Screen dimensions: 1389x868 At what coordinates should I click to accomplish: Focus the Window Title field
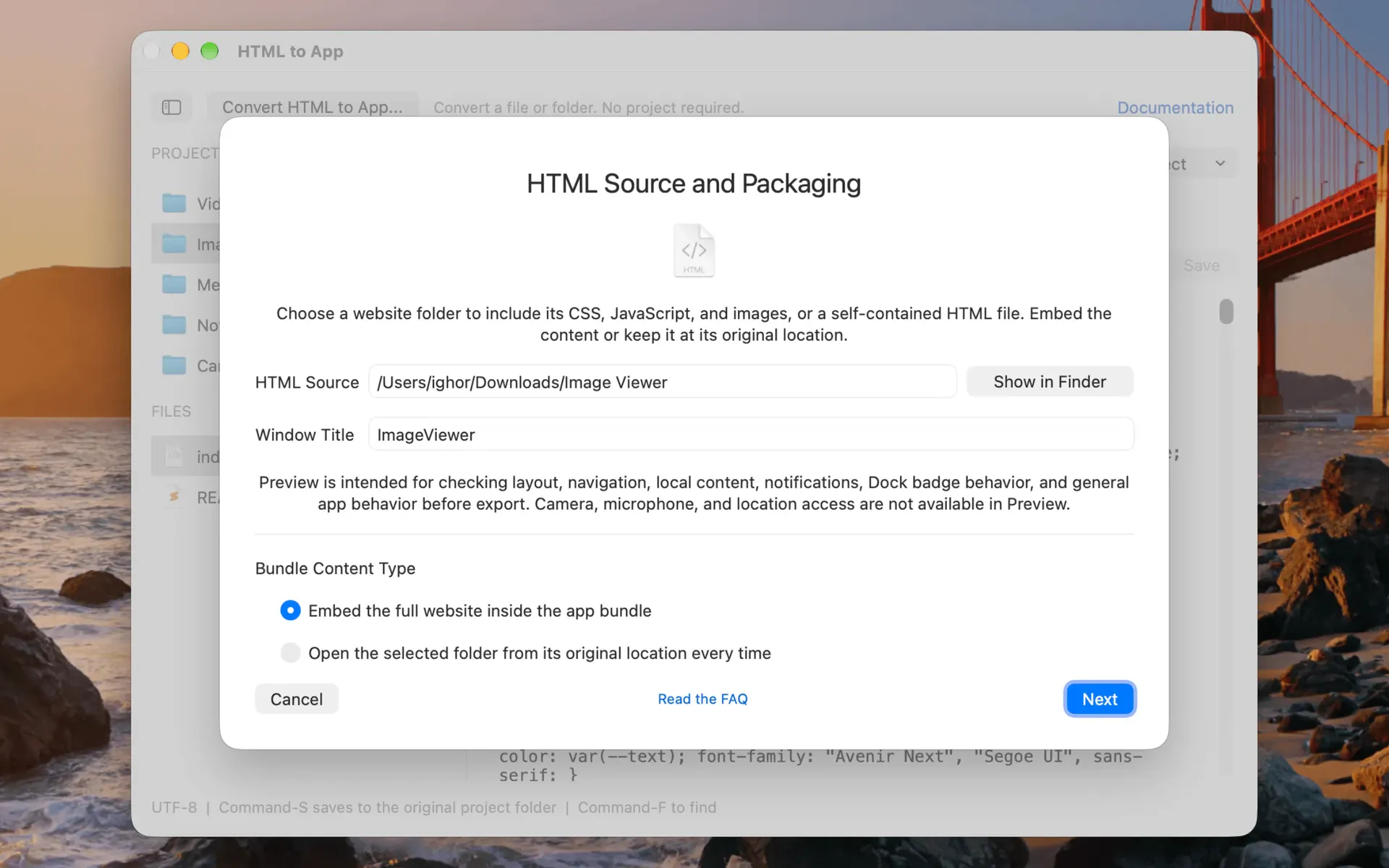751,435
